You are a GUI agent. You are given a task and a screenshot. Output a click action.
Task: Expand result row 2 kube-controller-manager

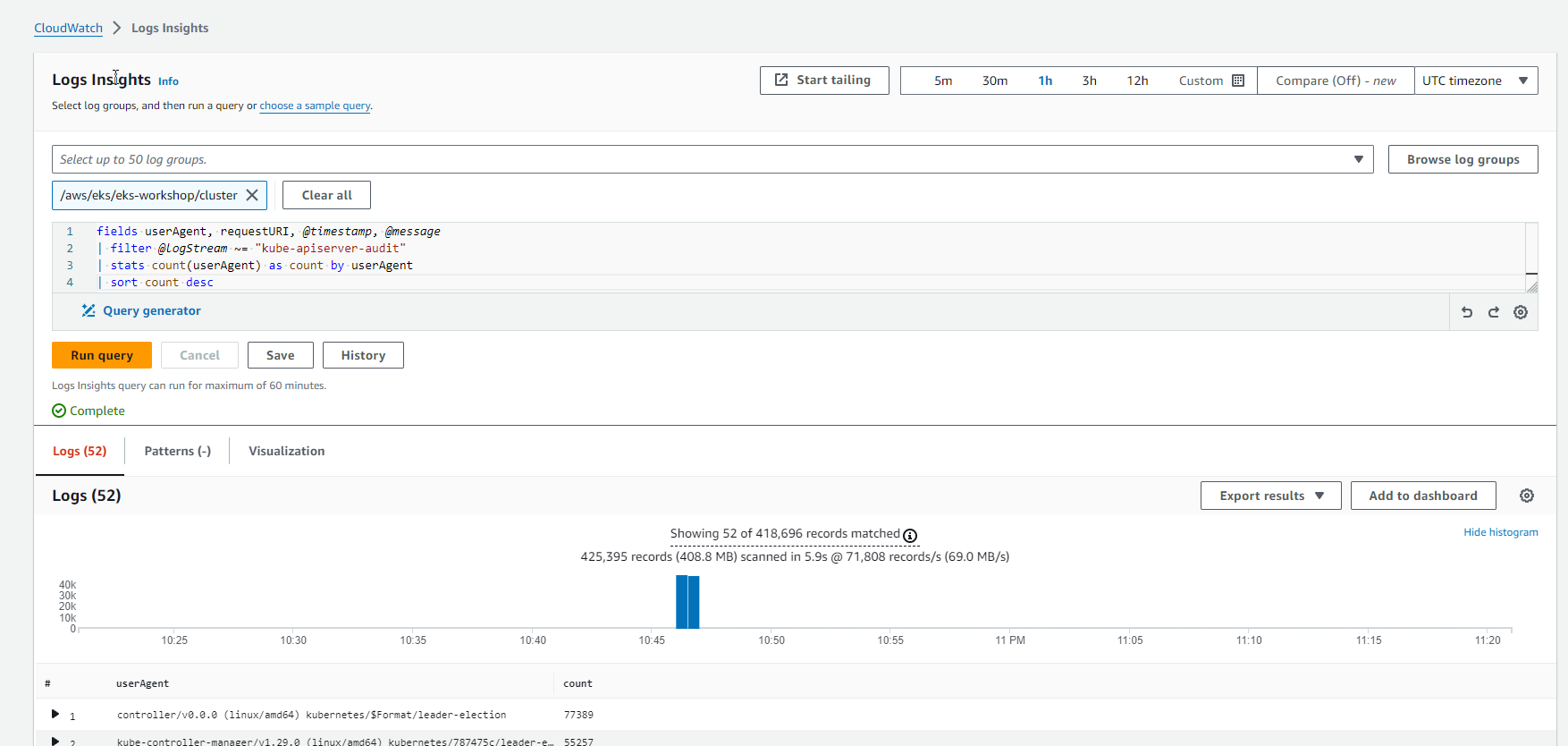[x=55, y=741]
